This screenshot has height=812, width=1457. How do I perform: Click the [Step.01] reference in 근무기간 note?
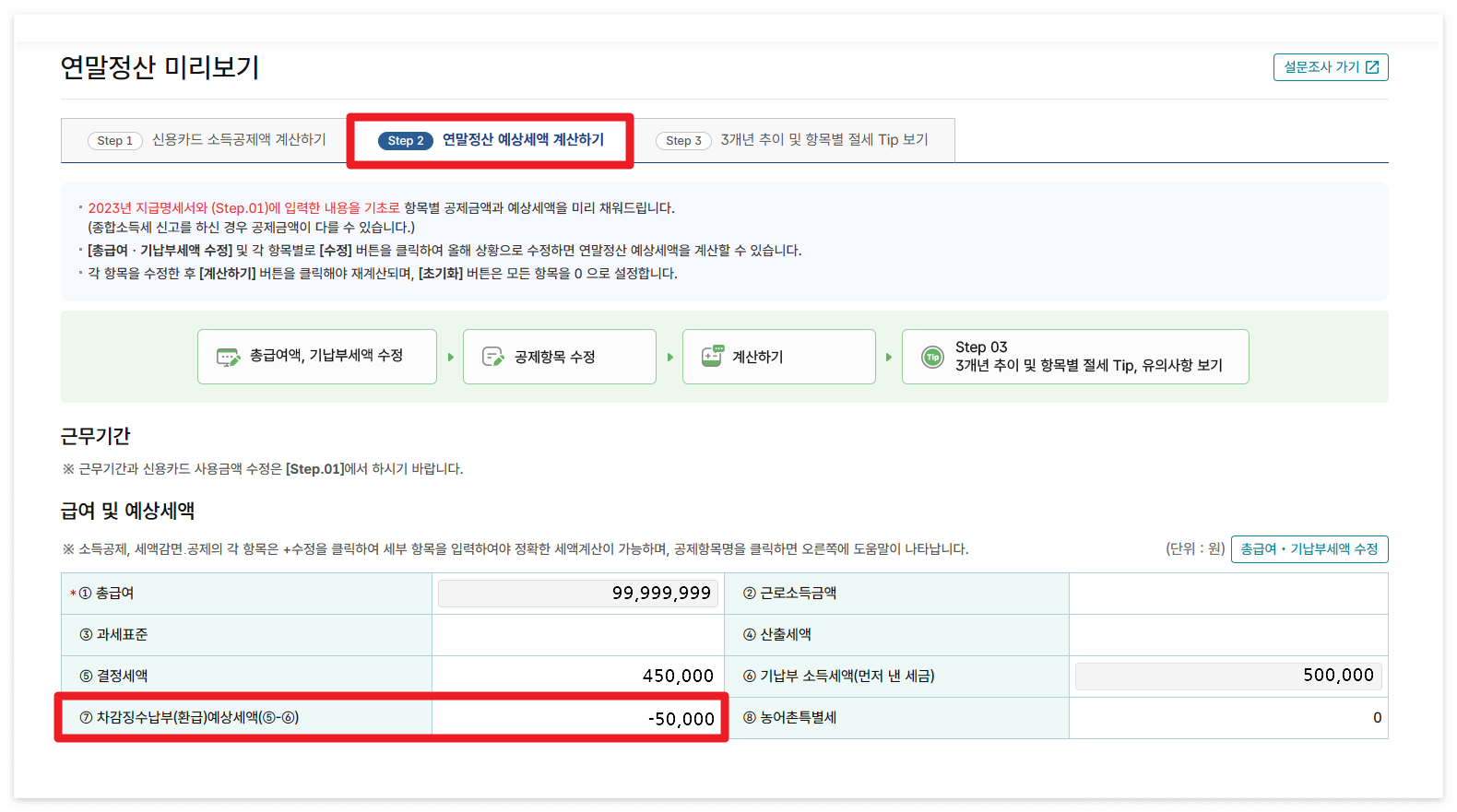tap(314, 469)
